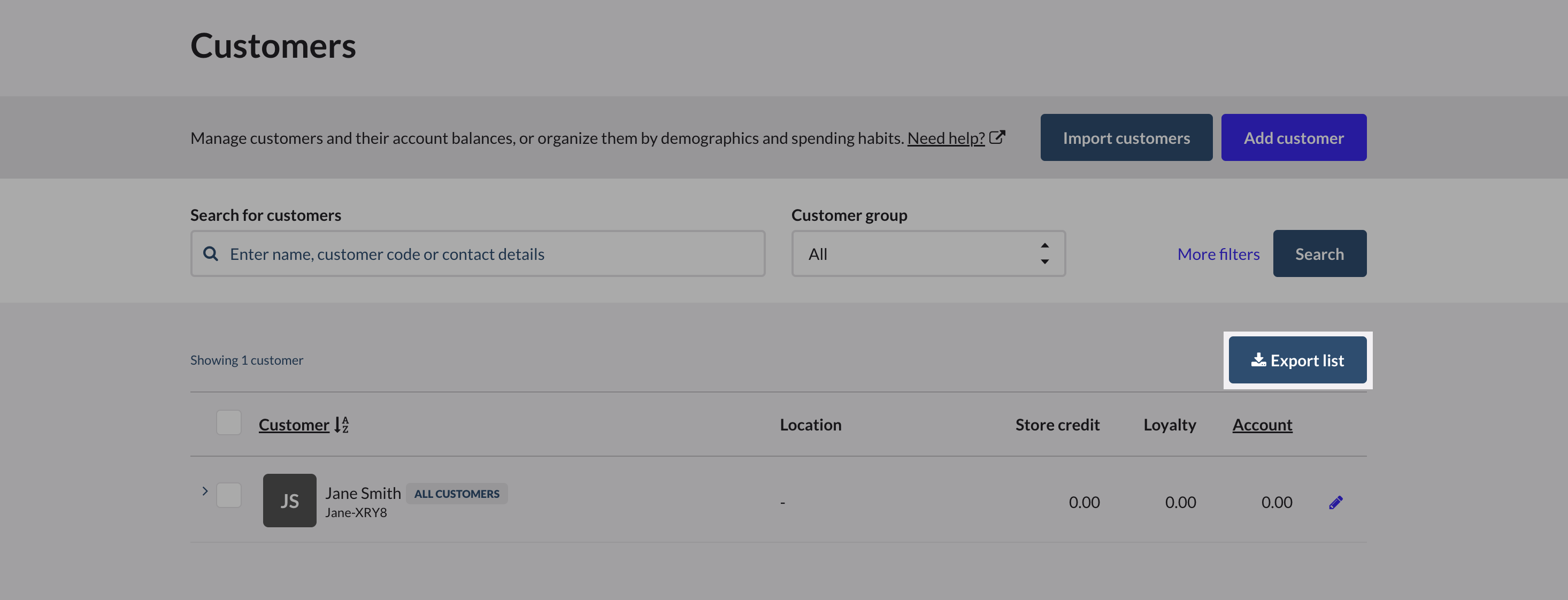Image resolution: width=1568 pixels, height=600 pixels.
Task: Sort table by Customer column header
Action: point(294,425)
